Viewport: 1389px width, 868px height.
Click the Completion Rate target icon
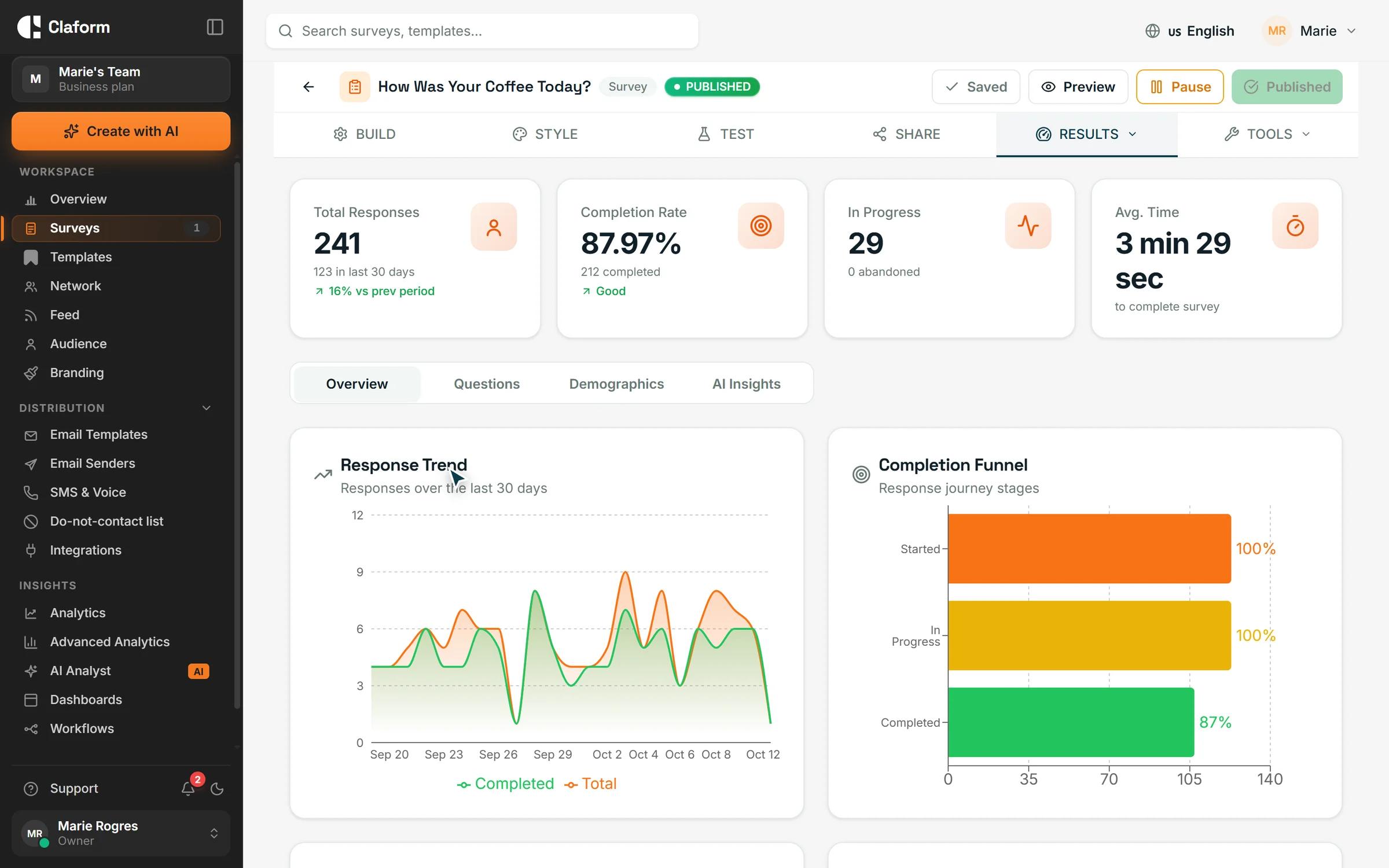761,226
